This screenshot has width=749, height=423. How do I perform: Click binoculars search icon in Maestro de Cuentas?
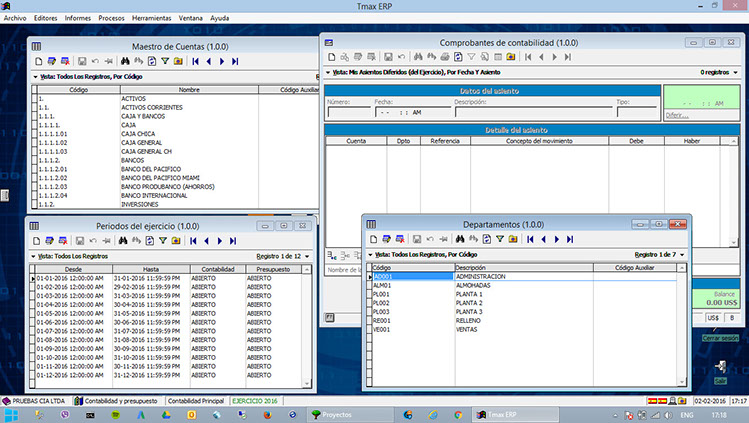(125, 61)
